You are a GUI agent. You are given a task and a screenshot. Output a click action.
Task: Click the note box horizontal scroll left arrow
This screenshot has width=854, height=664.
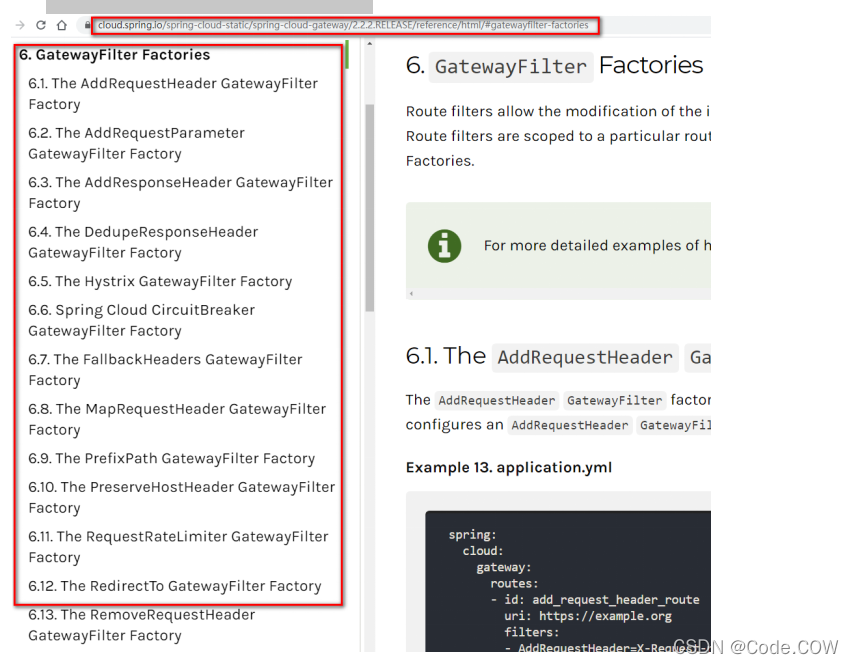(411, 294)
